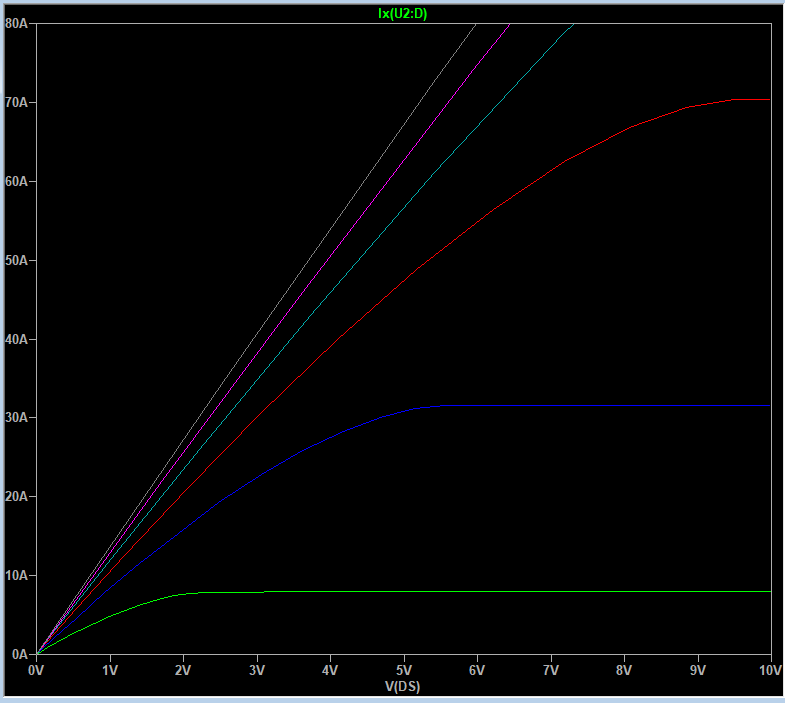The image size is (785, 703).
Task: Click the 6V horizontal axis value
Action: (x=477, y=670)
